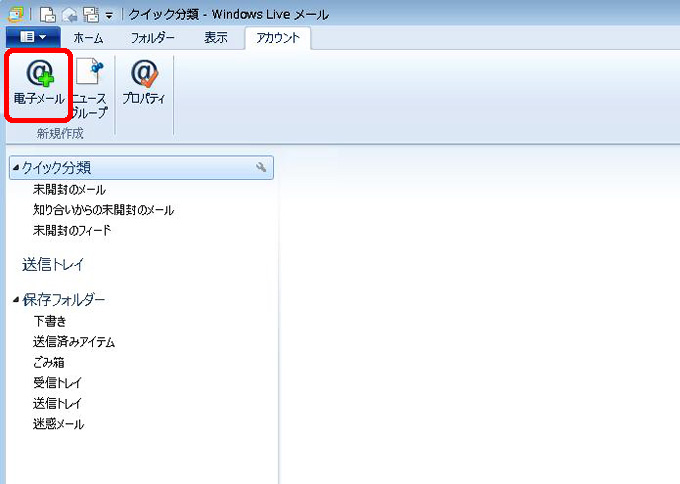Open account プロパティ

click(x=144, y=83)
